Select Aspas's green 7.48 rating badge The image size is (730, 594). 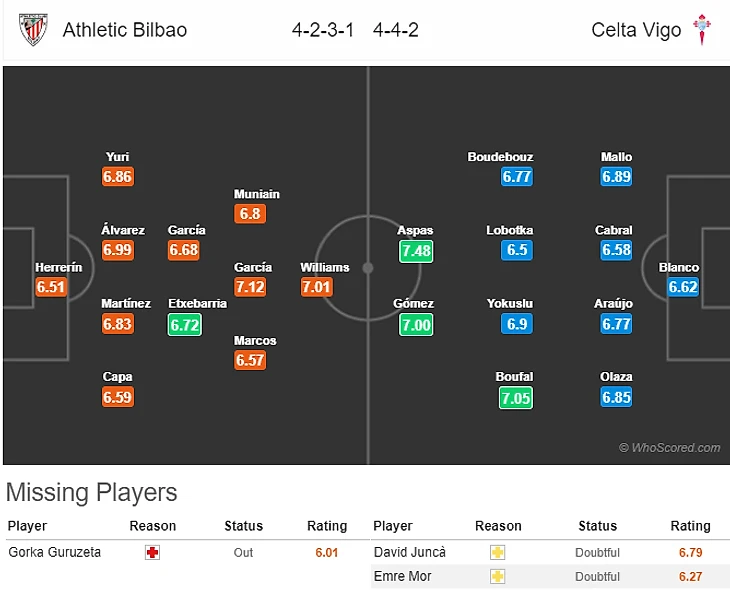[416, 250]
